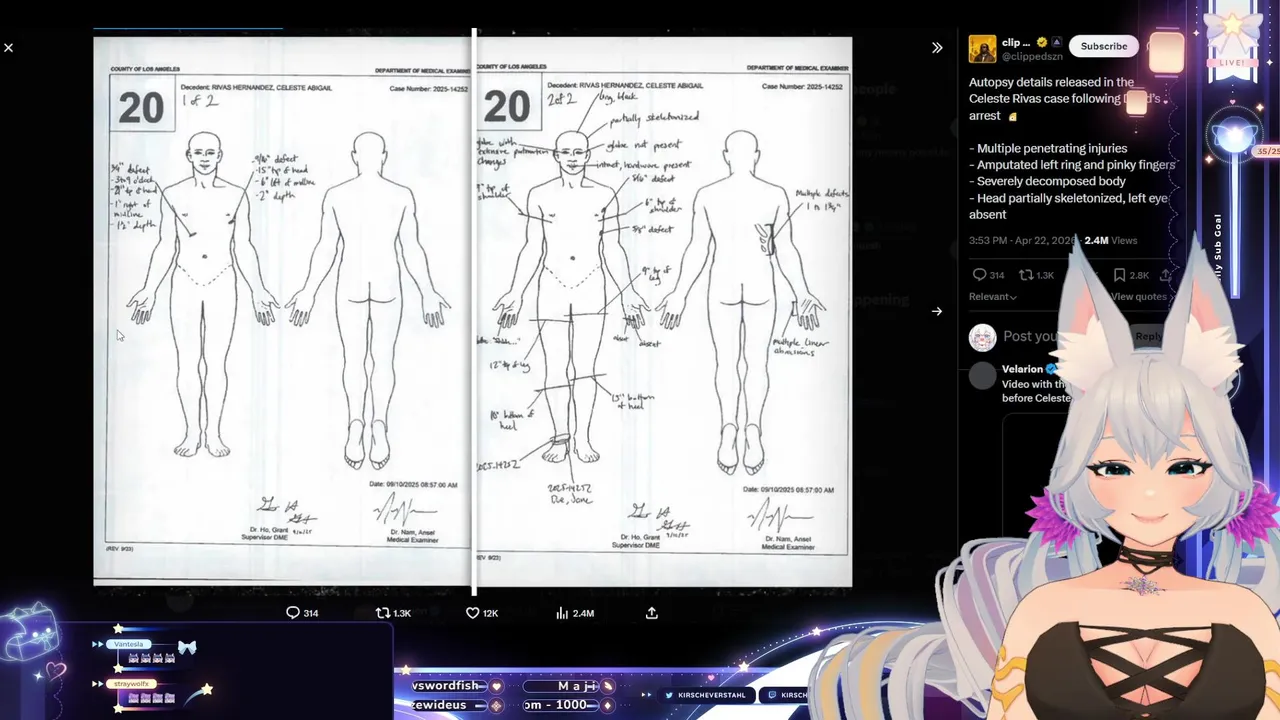Close the image viewer with the X icon
This screenshot has height=720, width=1280.
click(8, 48)
